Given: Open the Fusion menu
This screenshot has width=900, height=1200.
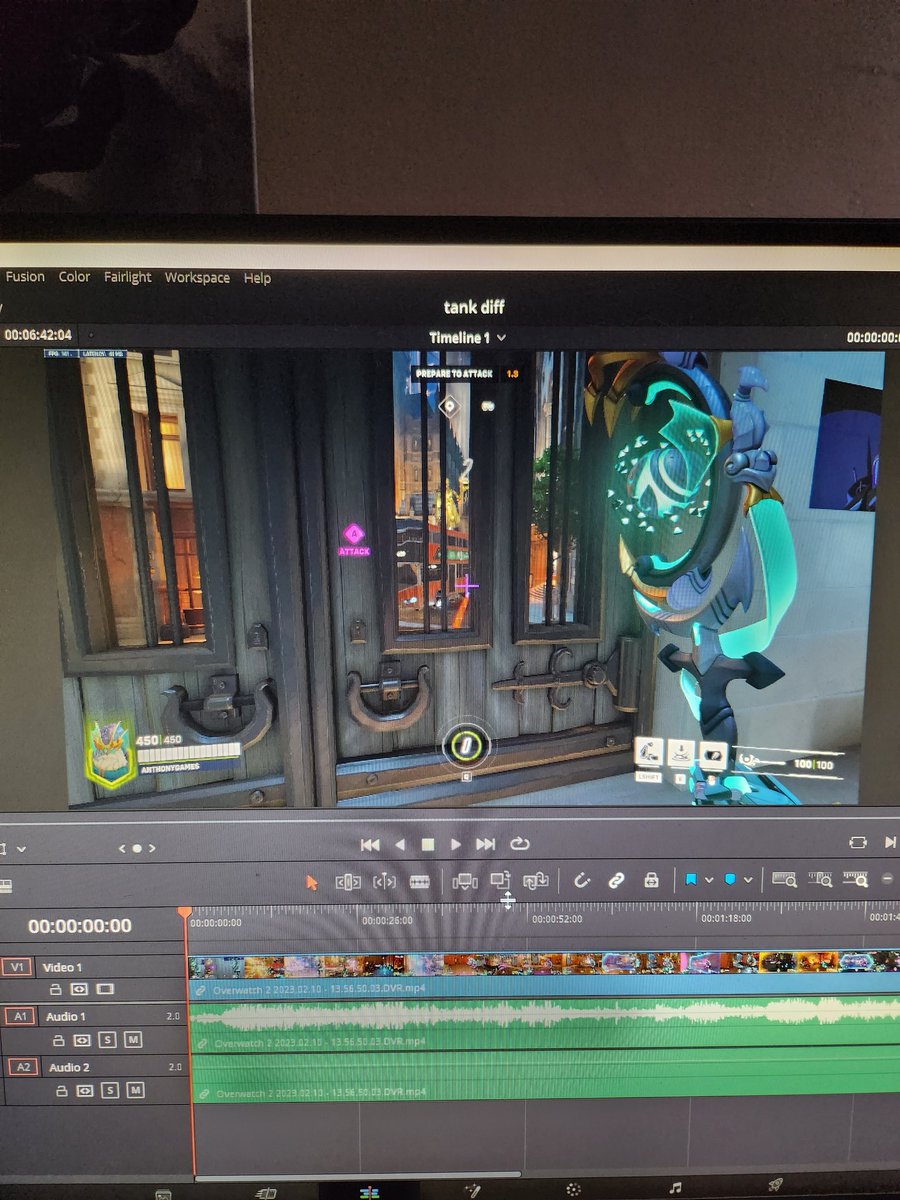Looking at the screenshot, I should [x=25, y=277].
